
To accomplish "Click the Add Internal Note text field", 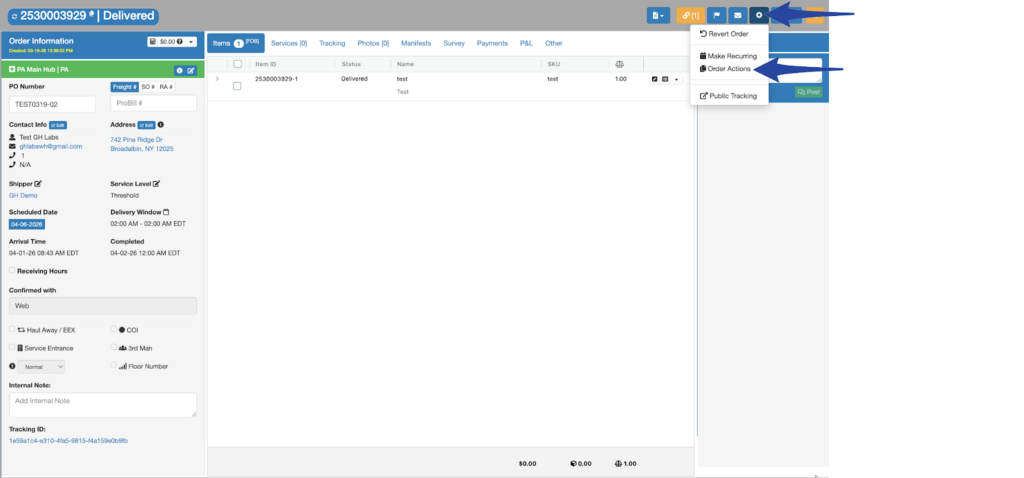I will coord(103,404).
